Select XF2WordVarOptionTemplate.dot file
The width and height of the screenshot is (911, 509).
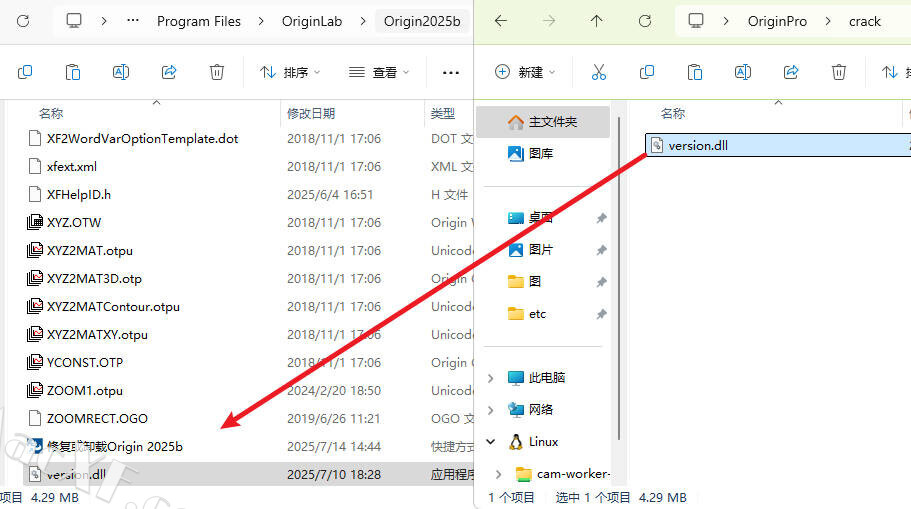(142, 138)
